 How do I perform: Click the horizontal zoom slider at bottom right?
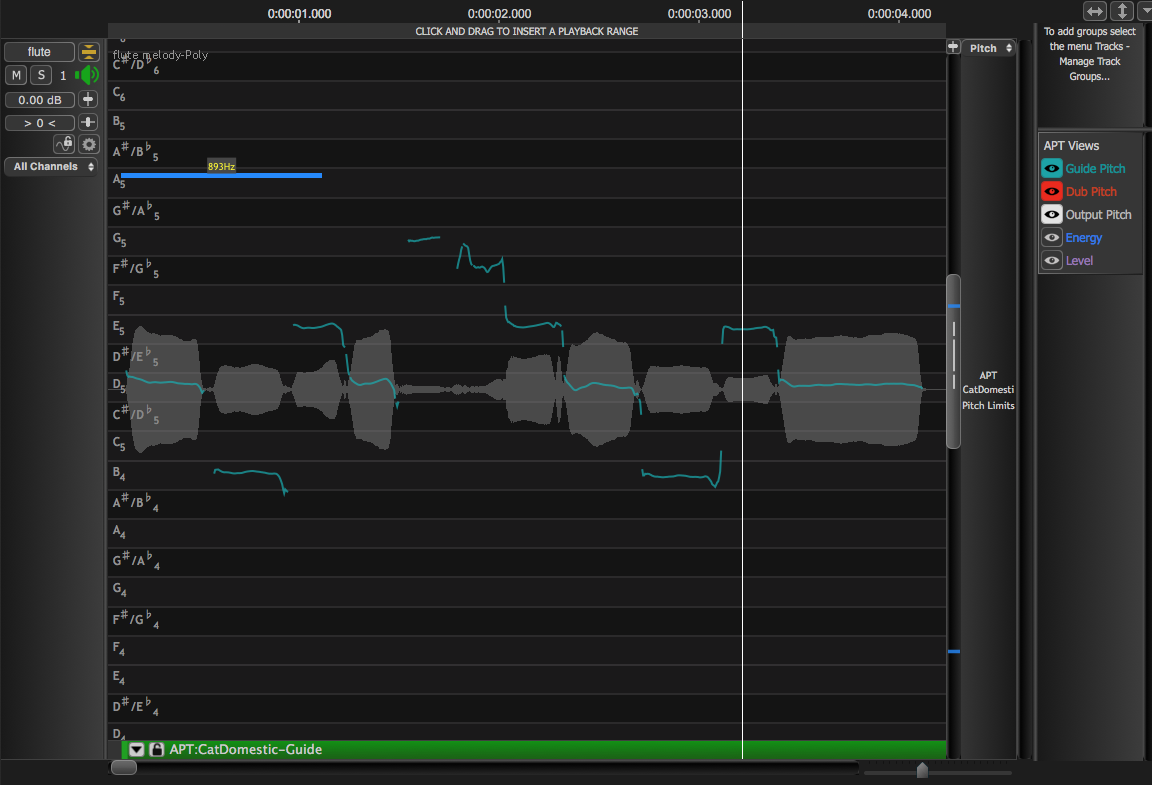(x=922, y=771)
